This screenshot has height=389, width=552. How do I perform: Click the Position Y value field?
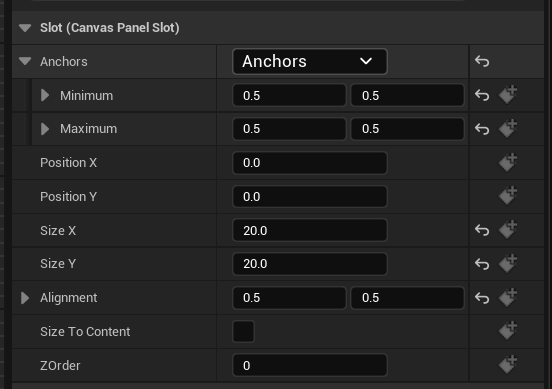[x=310, y=196]
